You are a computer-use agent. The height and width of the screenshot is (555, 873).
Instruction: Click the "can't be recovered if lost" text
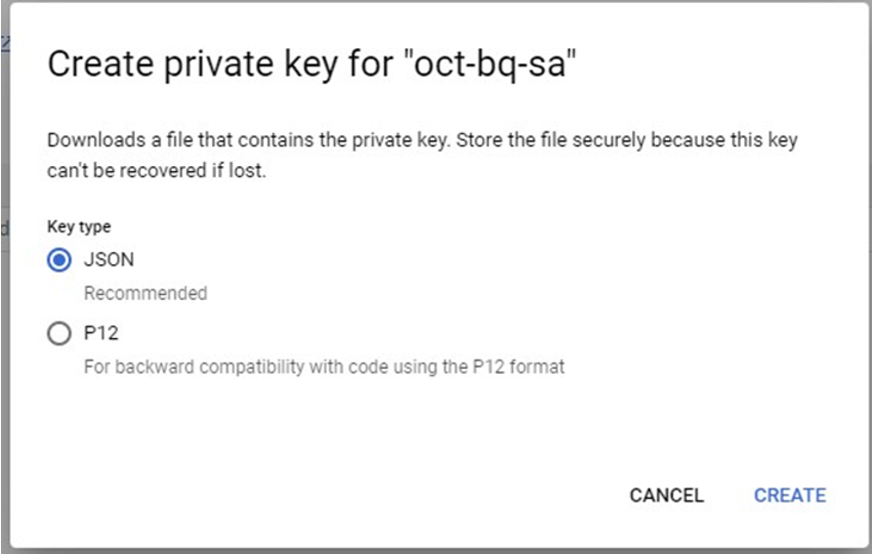pyautogui.click(x=156, y=170)
